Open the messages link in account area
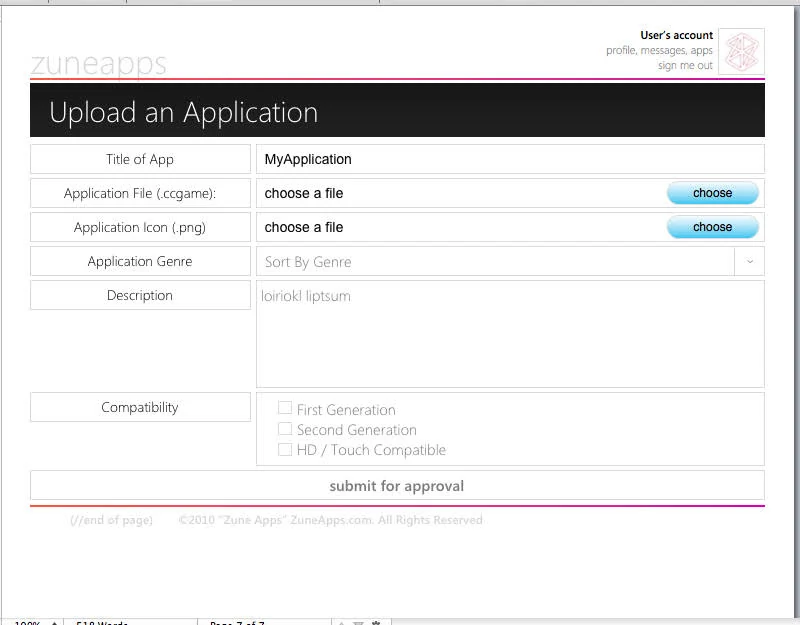This screenshot has width=800, height=625. [x=663, y=51]
